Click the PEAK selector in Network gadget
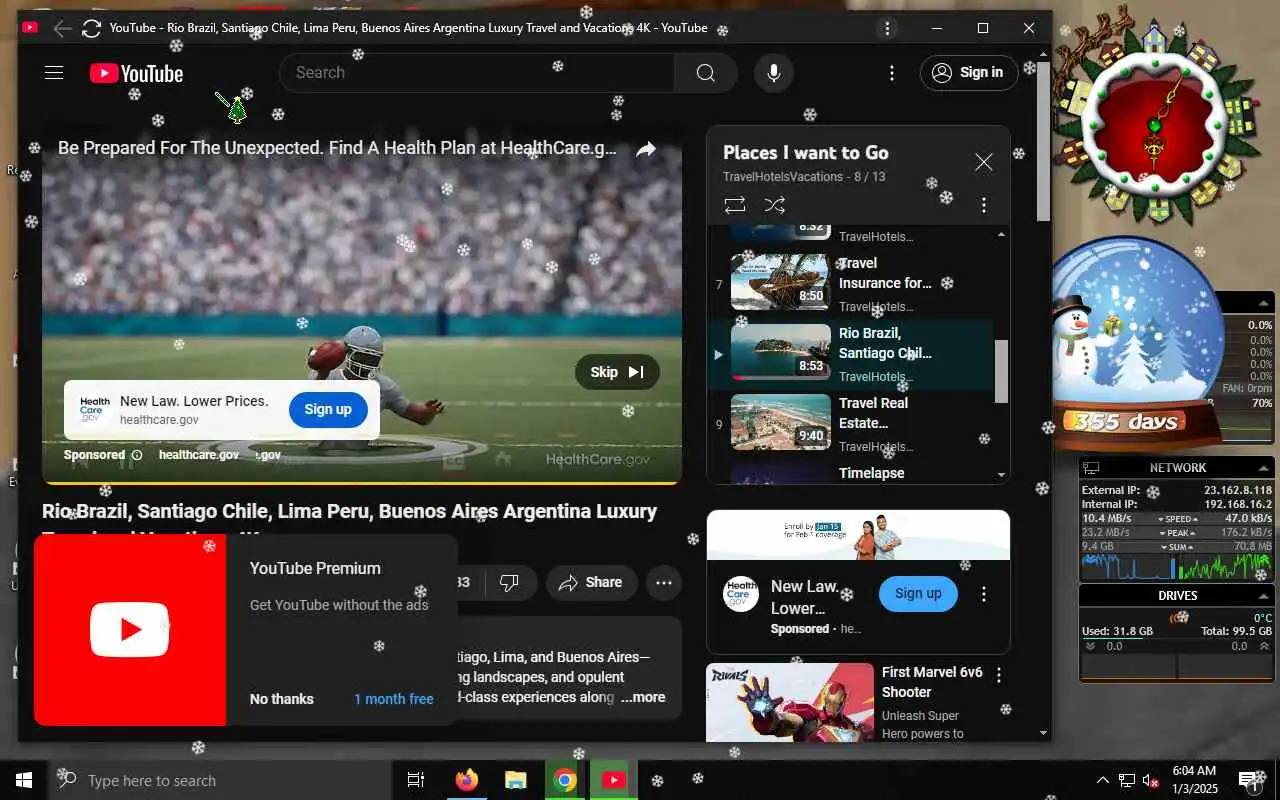The image size is (1280, 800). click(1178, 533)
